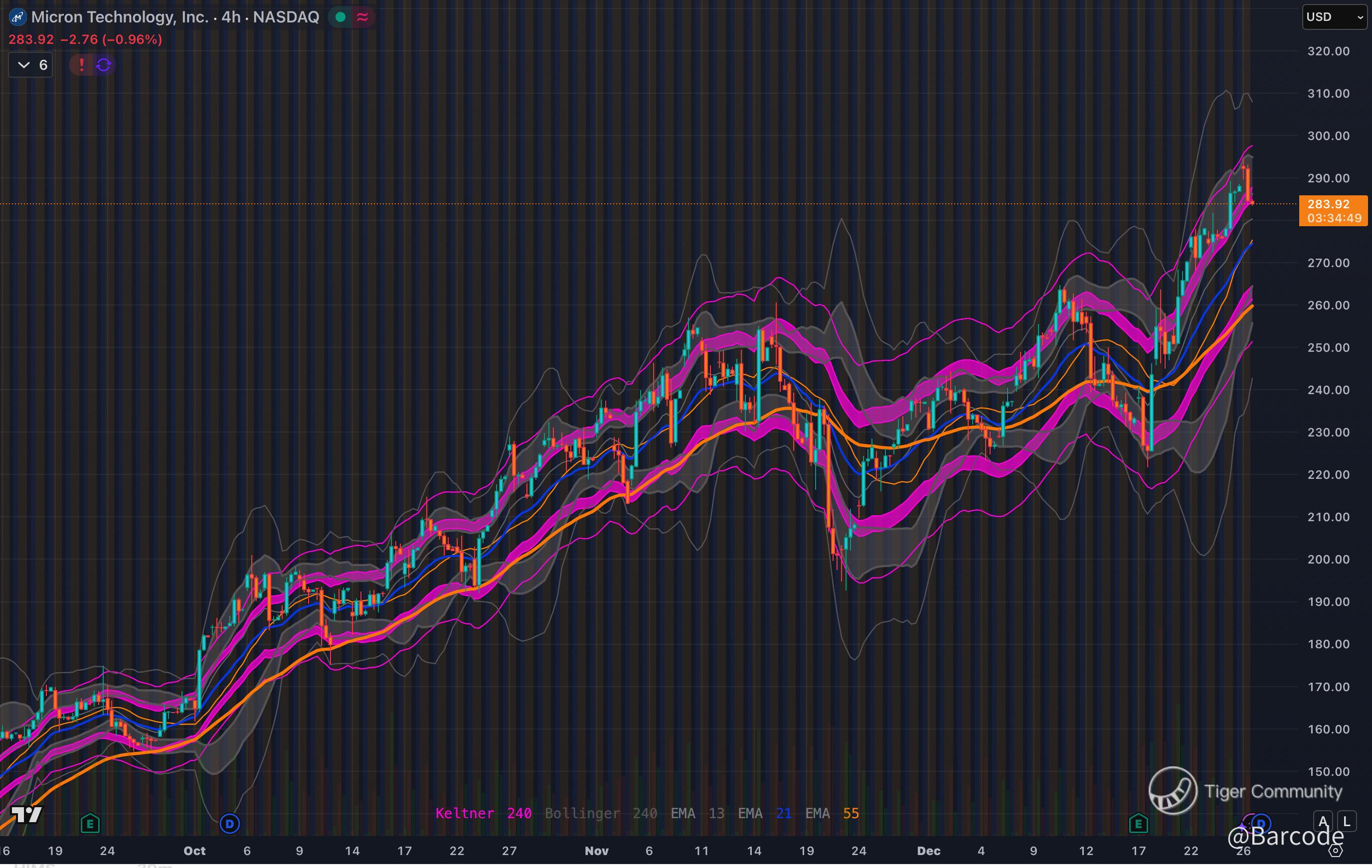Click the green market open status dot
The image size is (1372, 868).
click(x=341, y=17)
